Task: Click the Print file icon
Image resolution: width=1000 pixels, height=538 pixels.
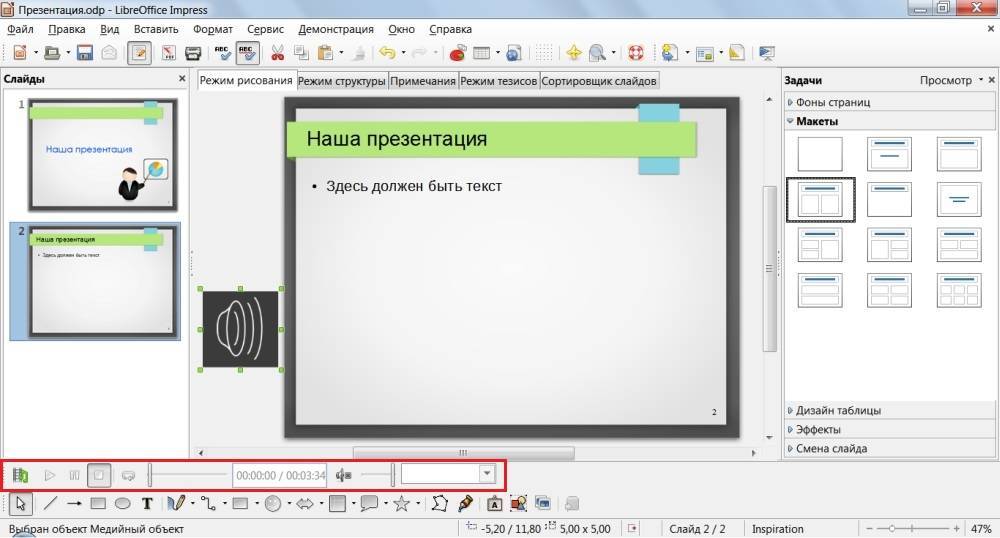Action: tap(193, 53)
